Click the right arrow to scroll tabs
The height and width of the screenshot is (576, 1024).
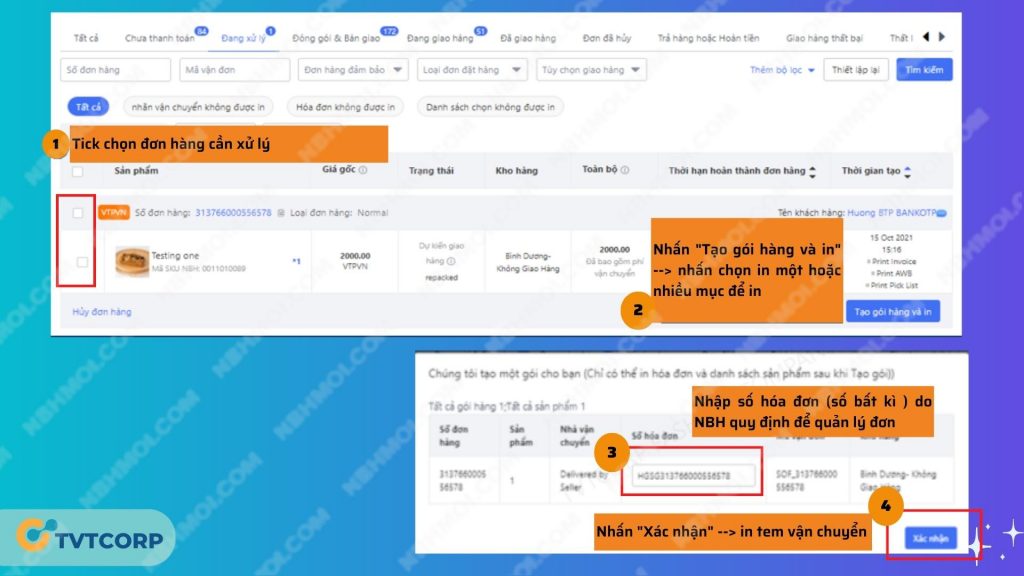pos(942,37)
